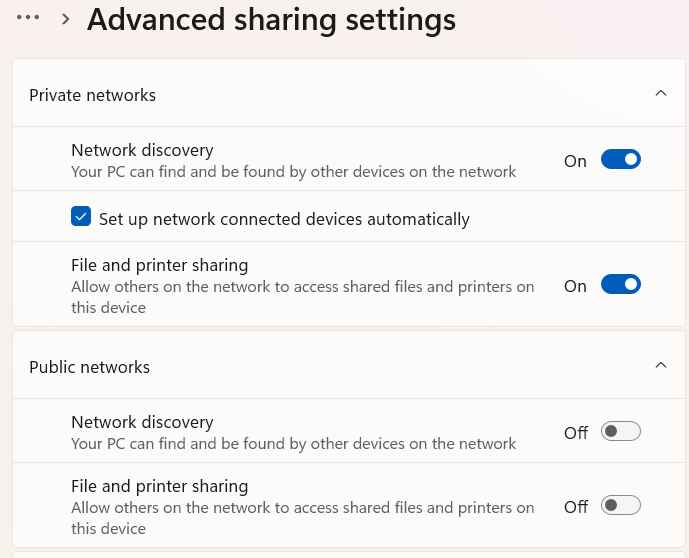
Task: Enable Network discovery for Public networks
Action: (x=620, y=432)
